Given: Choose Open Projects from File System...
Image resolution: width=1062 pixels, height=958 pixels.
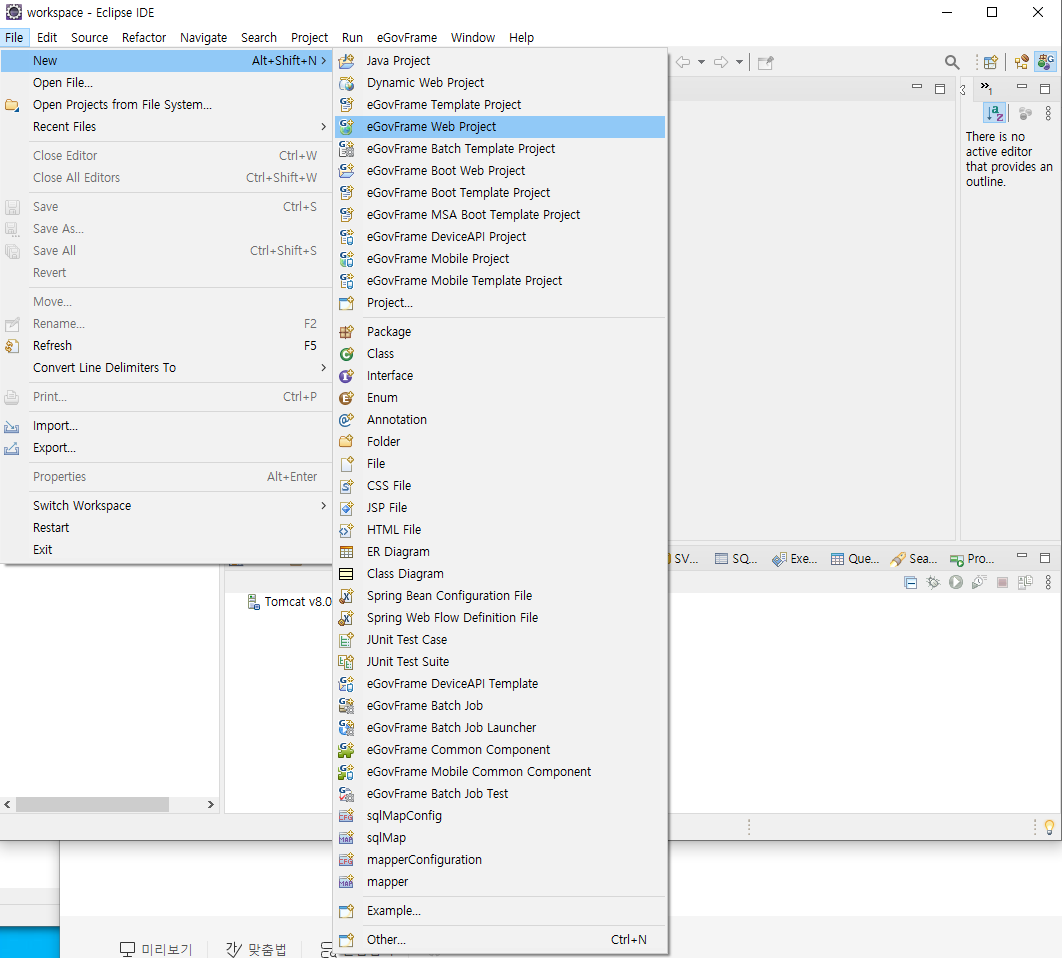Looking at the screenshot, I should point(165,104).
